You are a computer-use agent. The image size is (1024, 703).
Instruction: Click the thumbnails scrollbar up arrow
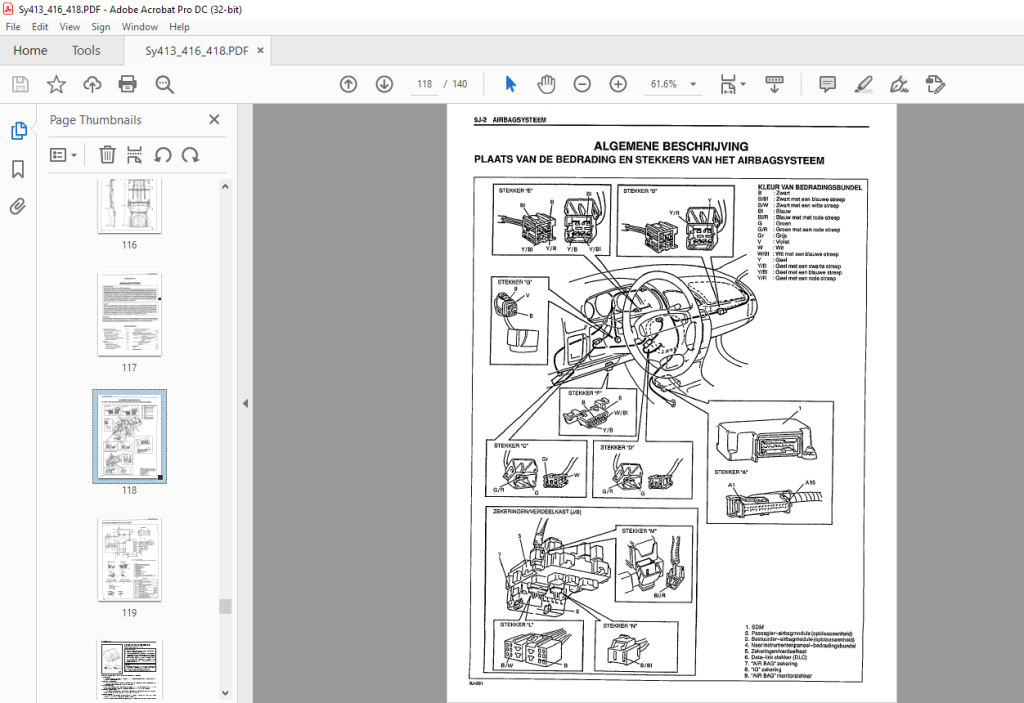tap(225, 187)
